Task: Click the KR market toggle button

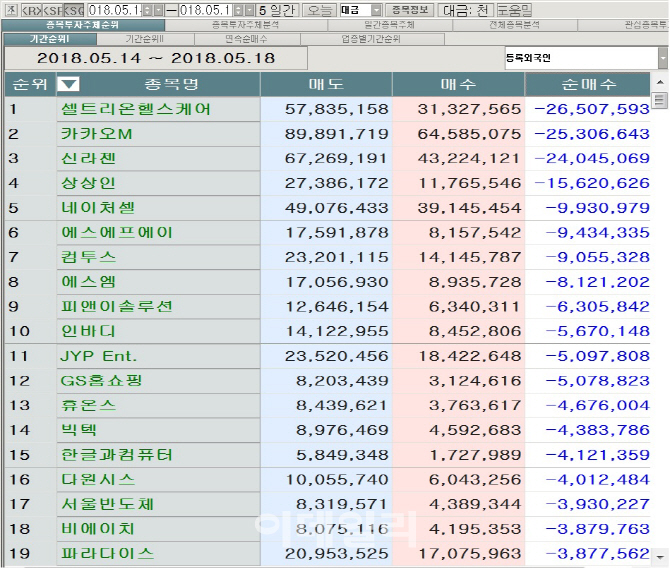Action: pos(31,9)
